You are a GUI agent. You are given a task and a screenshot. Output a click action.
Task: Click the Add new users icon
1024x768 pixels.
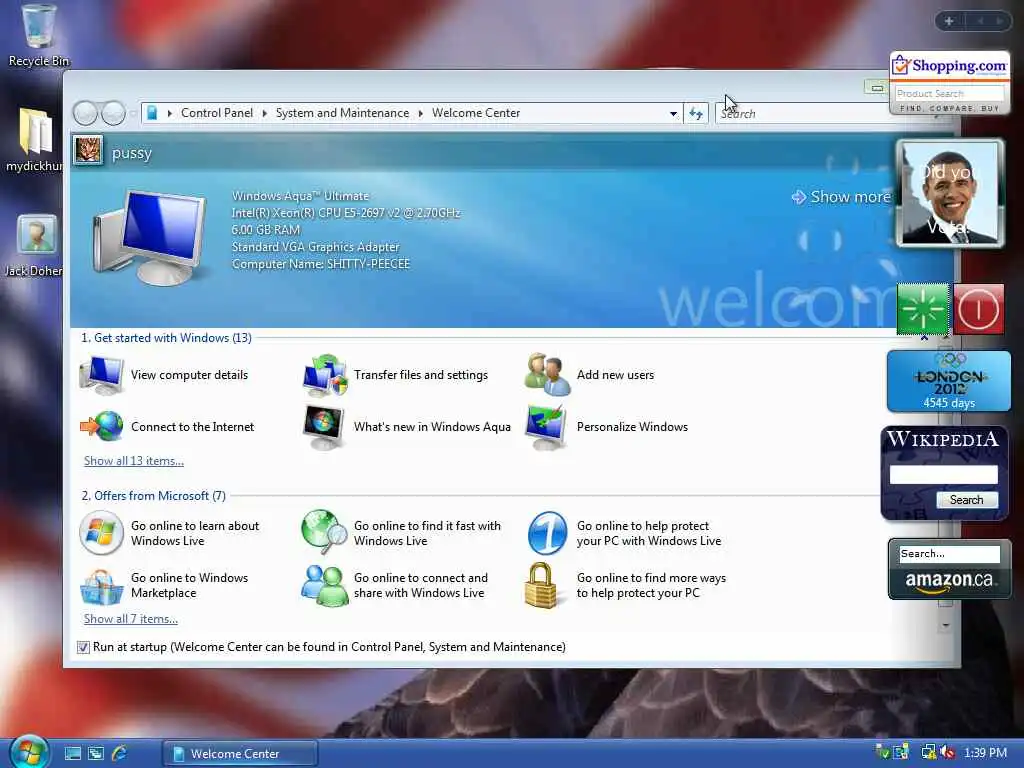click(x=547, y=374)
